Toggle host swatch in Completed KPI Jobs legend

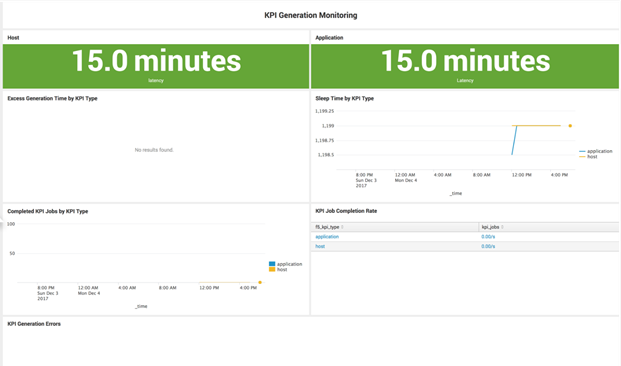pos(272,269)
